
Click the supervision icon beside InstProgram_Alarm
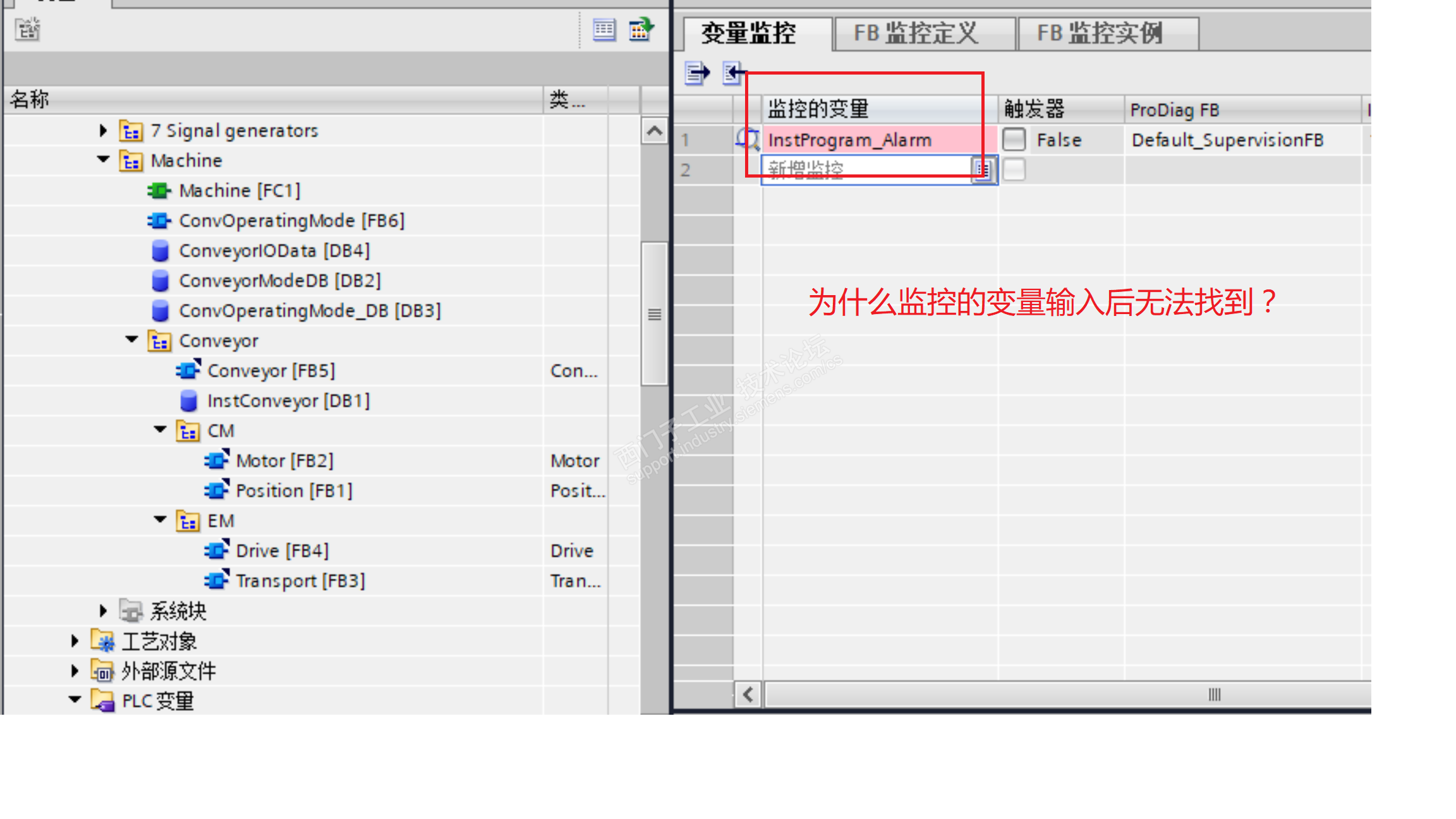pos(748,139)
